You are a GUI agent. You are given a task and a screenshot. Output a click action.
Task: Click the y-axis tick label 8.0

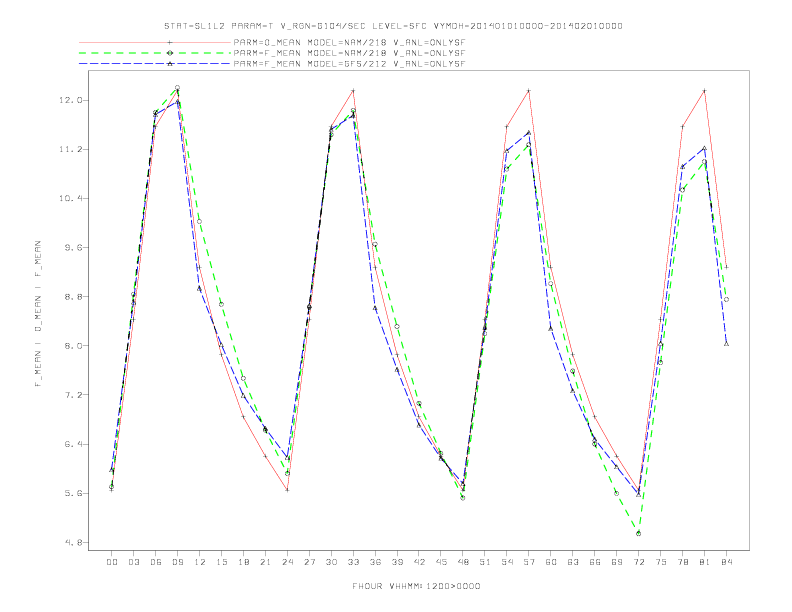(x=72, y=346)
